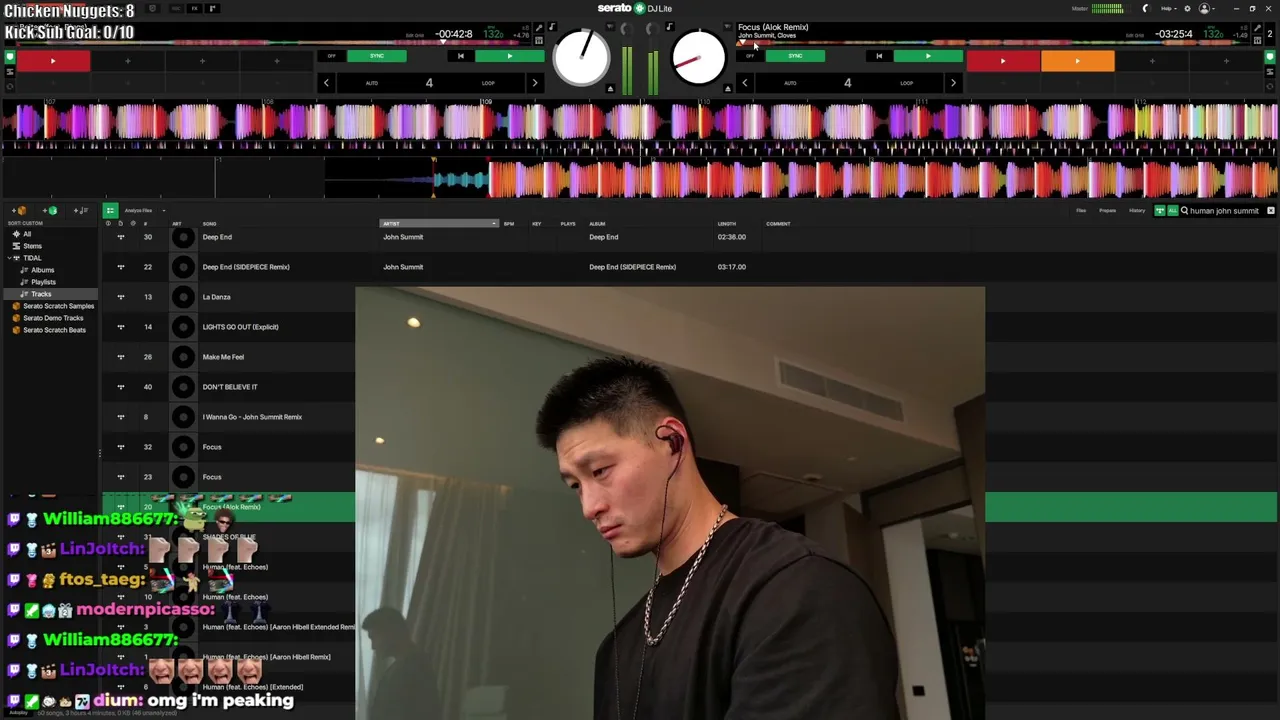Screen dimensions: 1280x720
Task: Select hot cue pad mode on right deck
Action: coord(1271,57)
